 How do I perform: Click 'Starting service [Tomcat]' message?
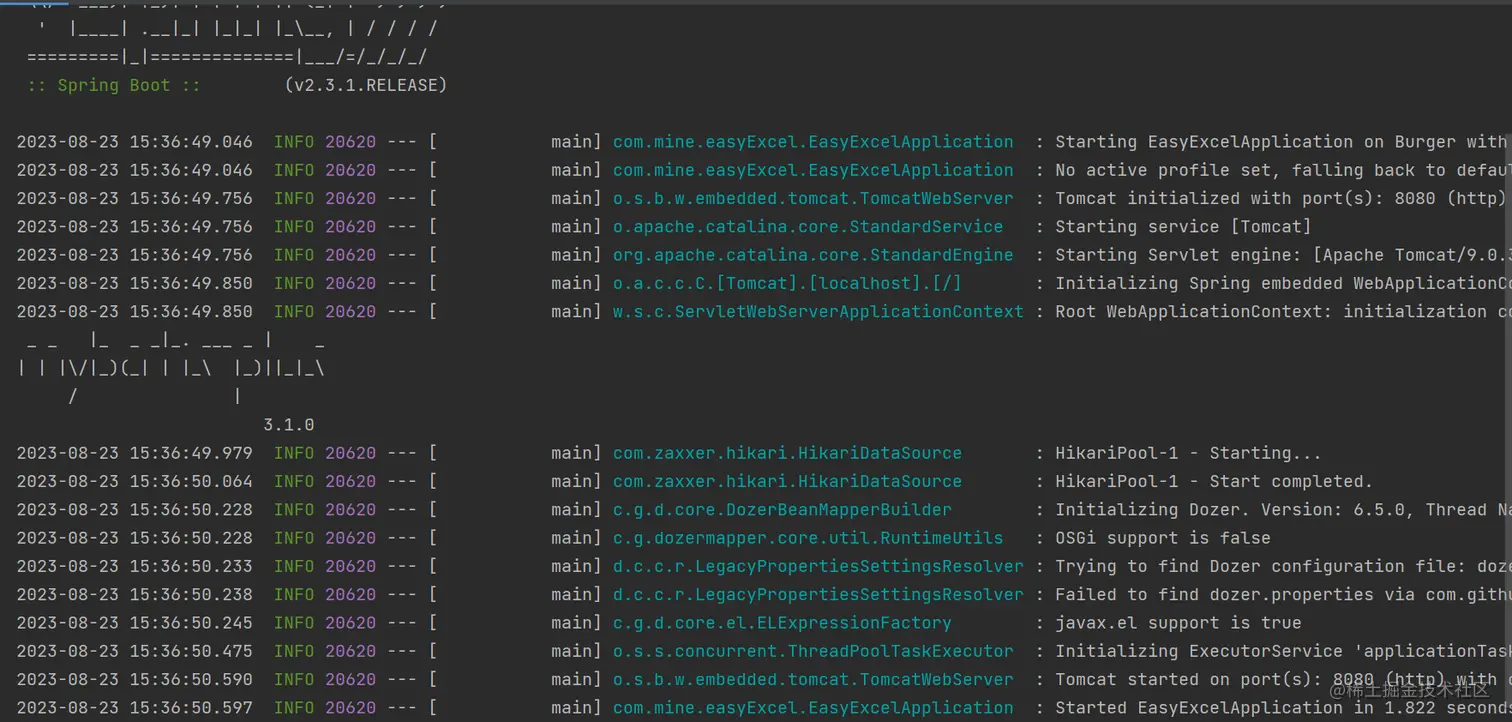tap(1183, 227)
